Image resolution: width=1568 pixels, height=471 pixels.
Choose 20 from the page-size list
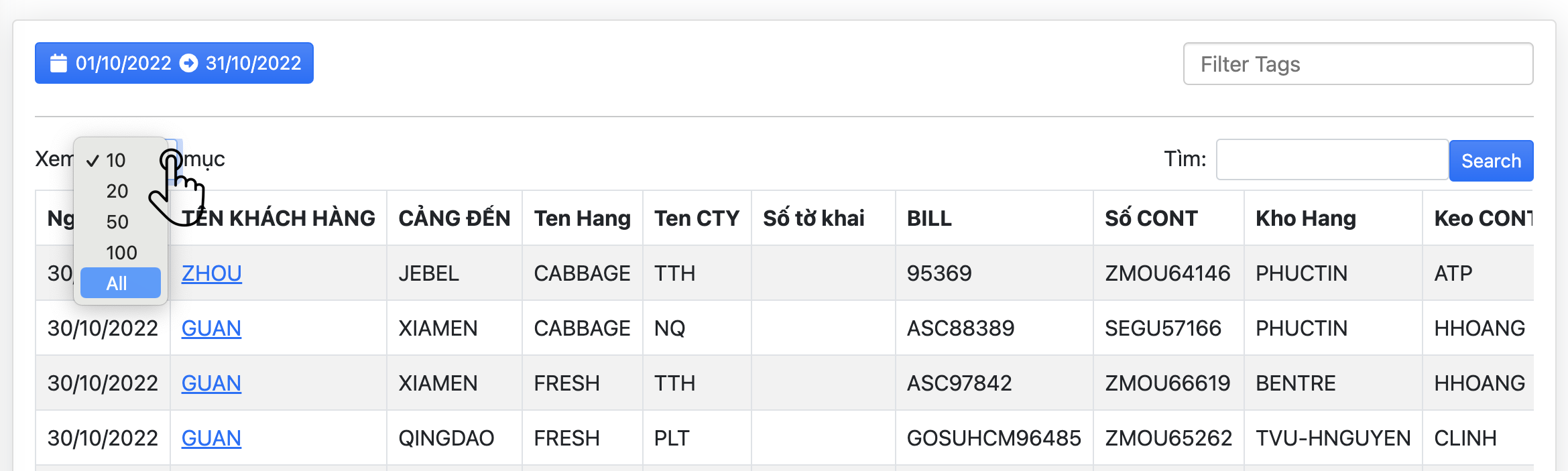117,191
